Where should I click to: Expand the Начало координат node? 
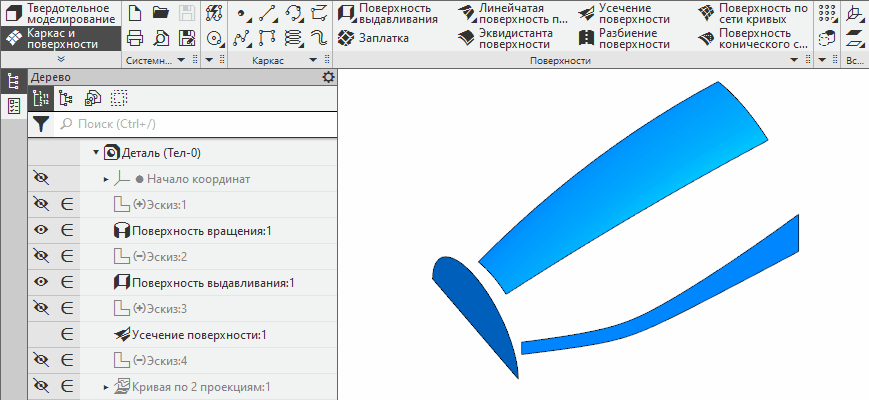click(x=106, y=178)
